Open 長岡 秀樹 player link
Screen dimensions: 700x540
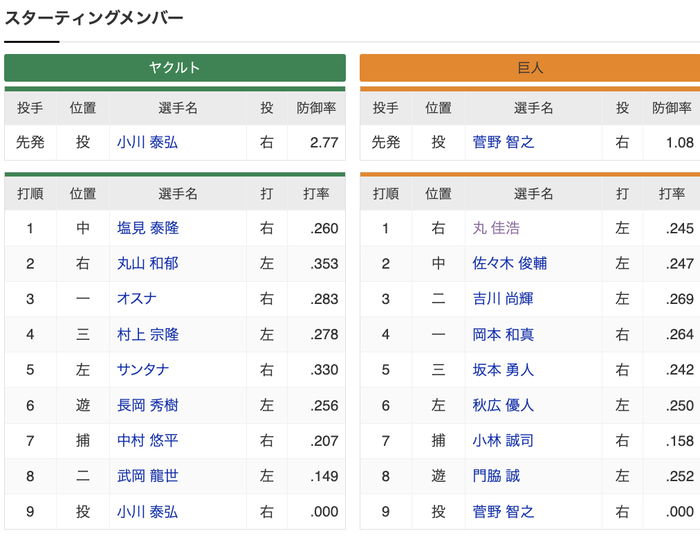pos(148,405)
